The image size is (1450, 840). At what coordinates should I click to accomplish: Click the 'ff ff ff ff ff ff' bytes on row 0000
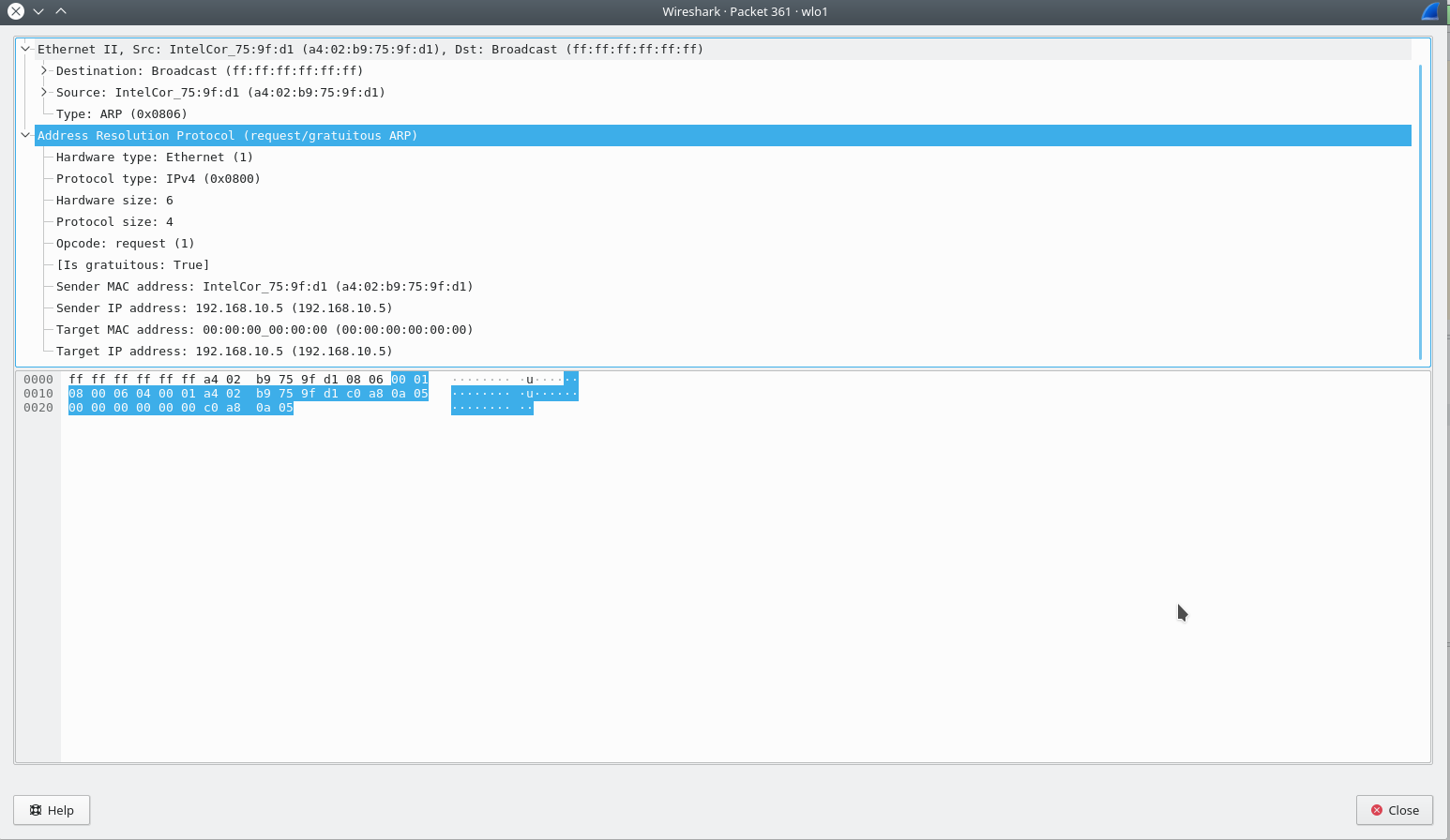132,380
